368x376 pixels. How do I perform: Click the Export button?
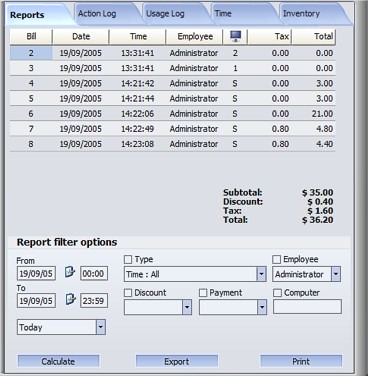coord(177,361)
